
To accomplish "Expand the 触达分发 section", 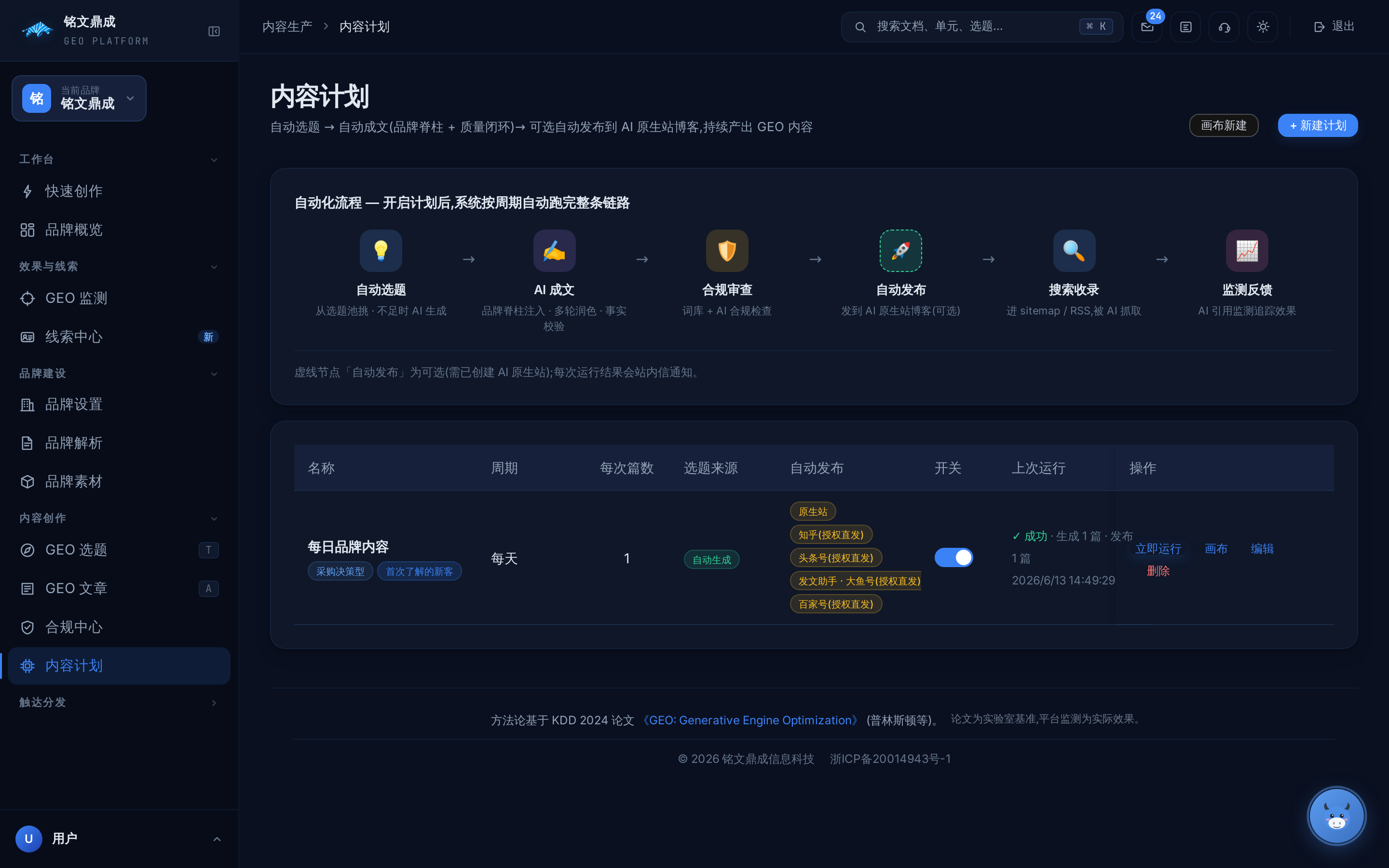I will [x=119, y=702].
